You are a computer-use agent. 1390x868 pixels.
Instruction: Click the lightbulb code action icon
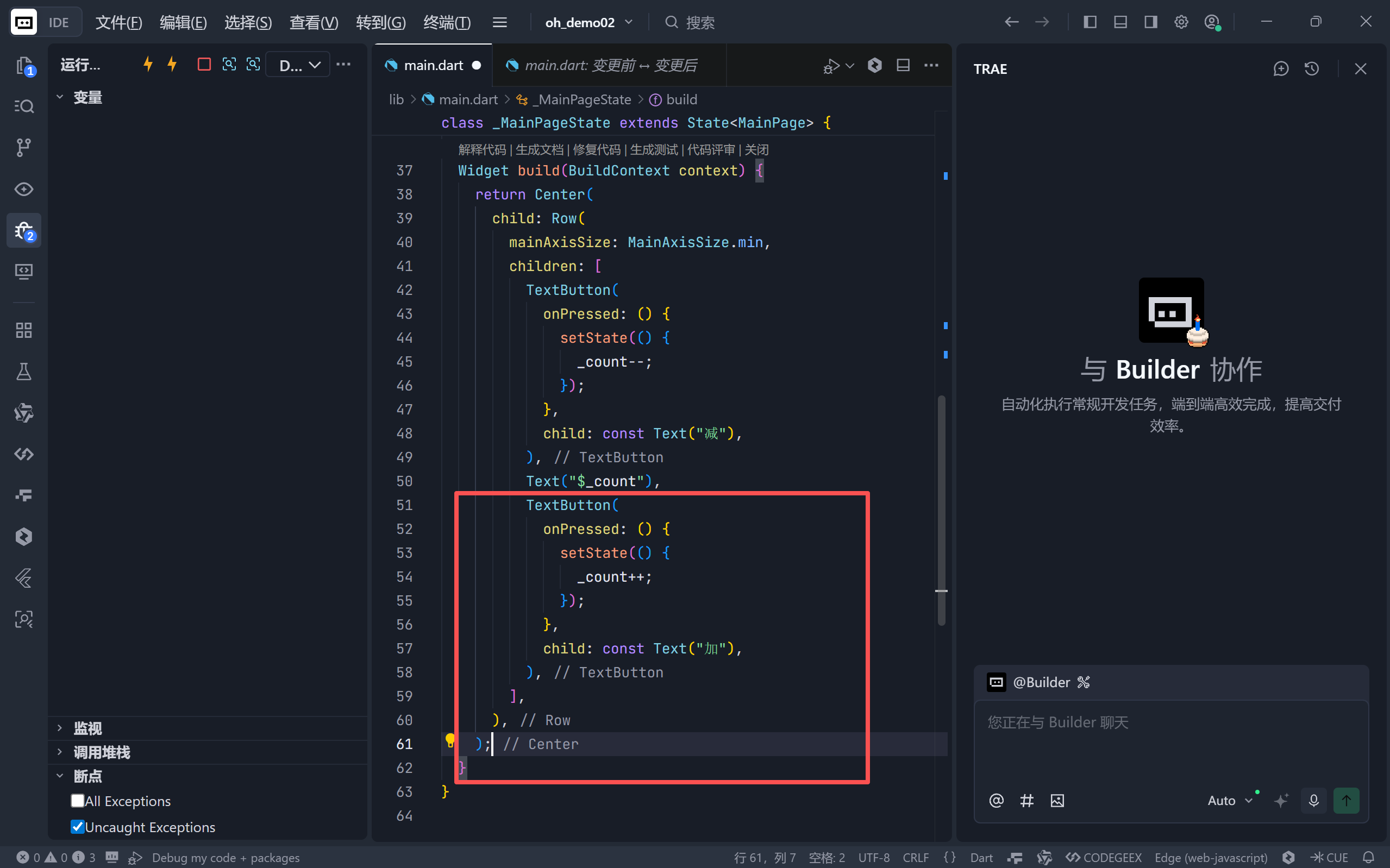pyautogui.click(x=450, y=740)
